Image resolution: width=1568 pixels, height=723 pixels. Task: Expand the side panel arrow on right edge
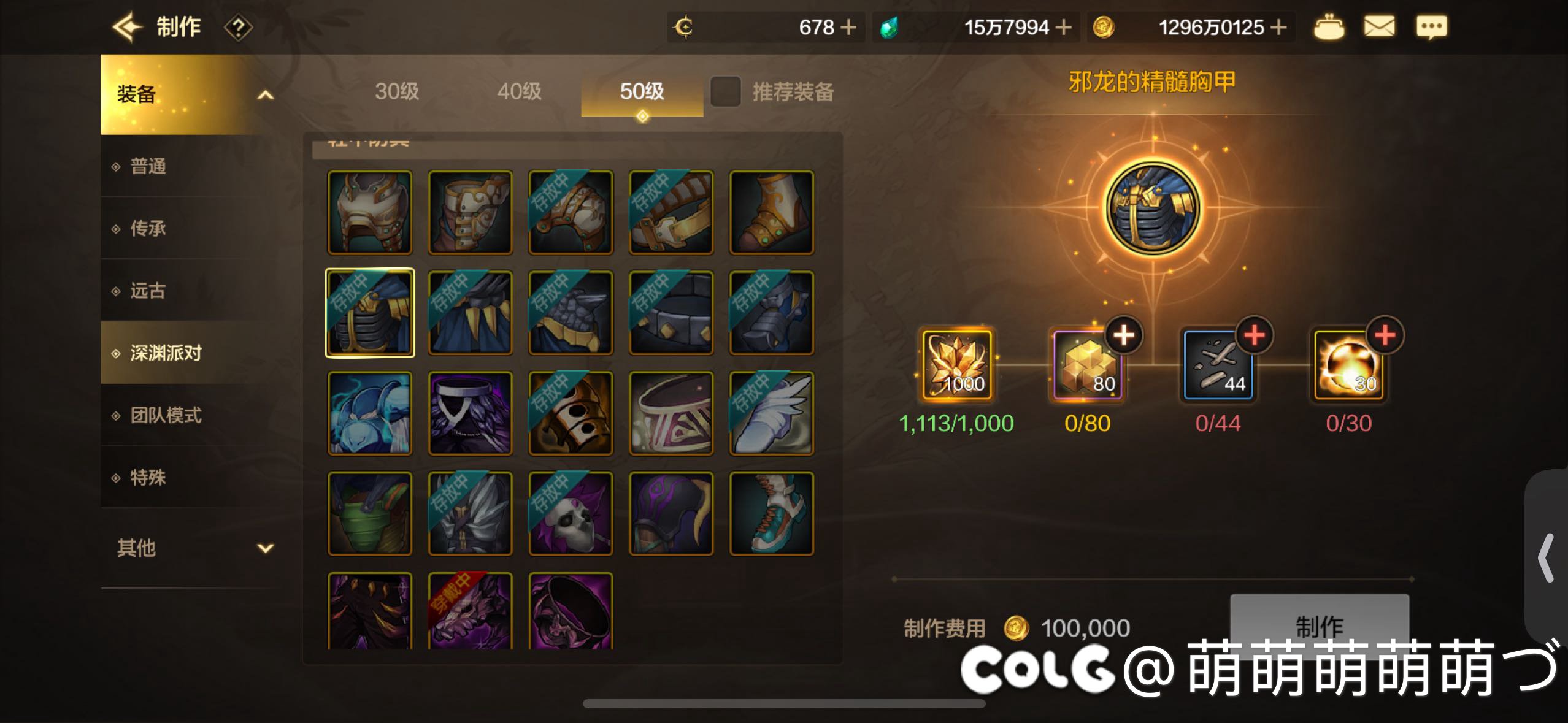(1547, 557)
